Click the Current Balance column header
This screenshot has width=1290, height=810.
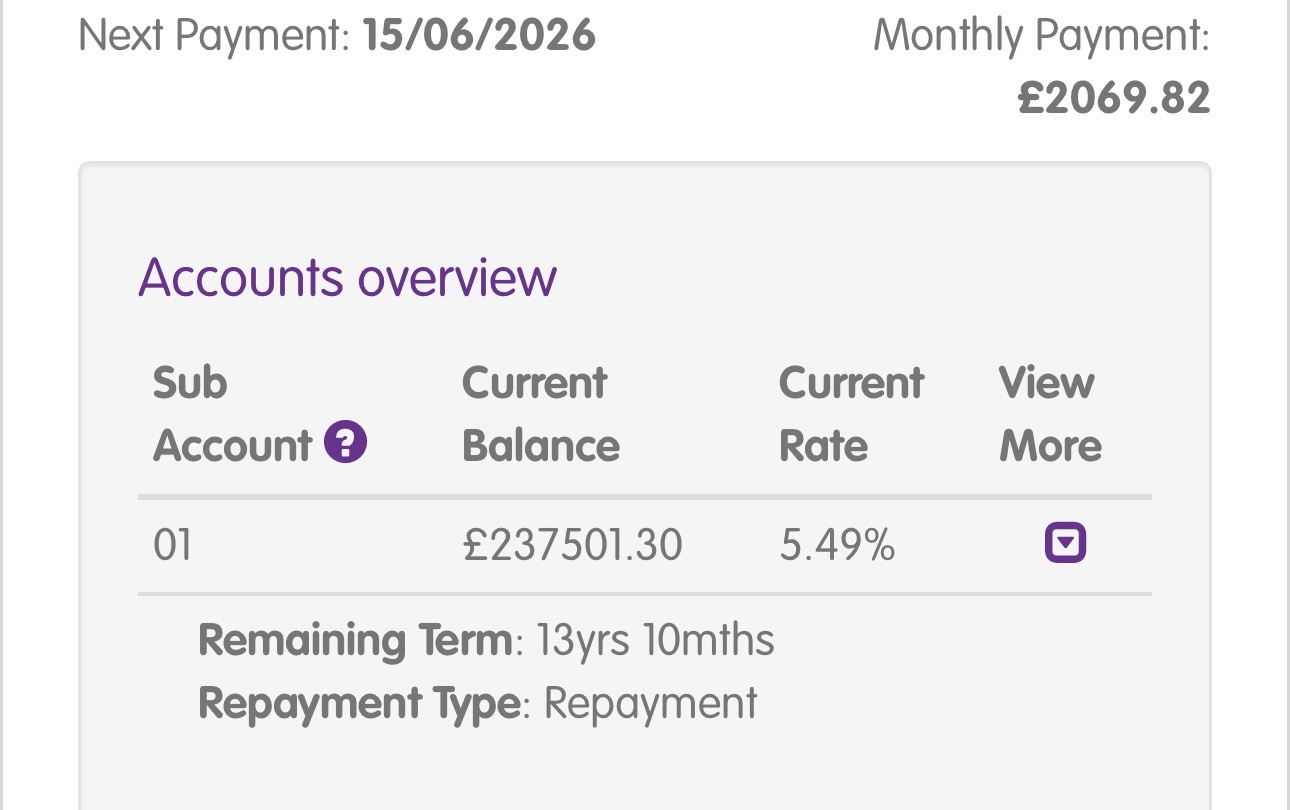[541, 414]
